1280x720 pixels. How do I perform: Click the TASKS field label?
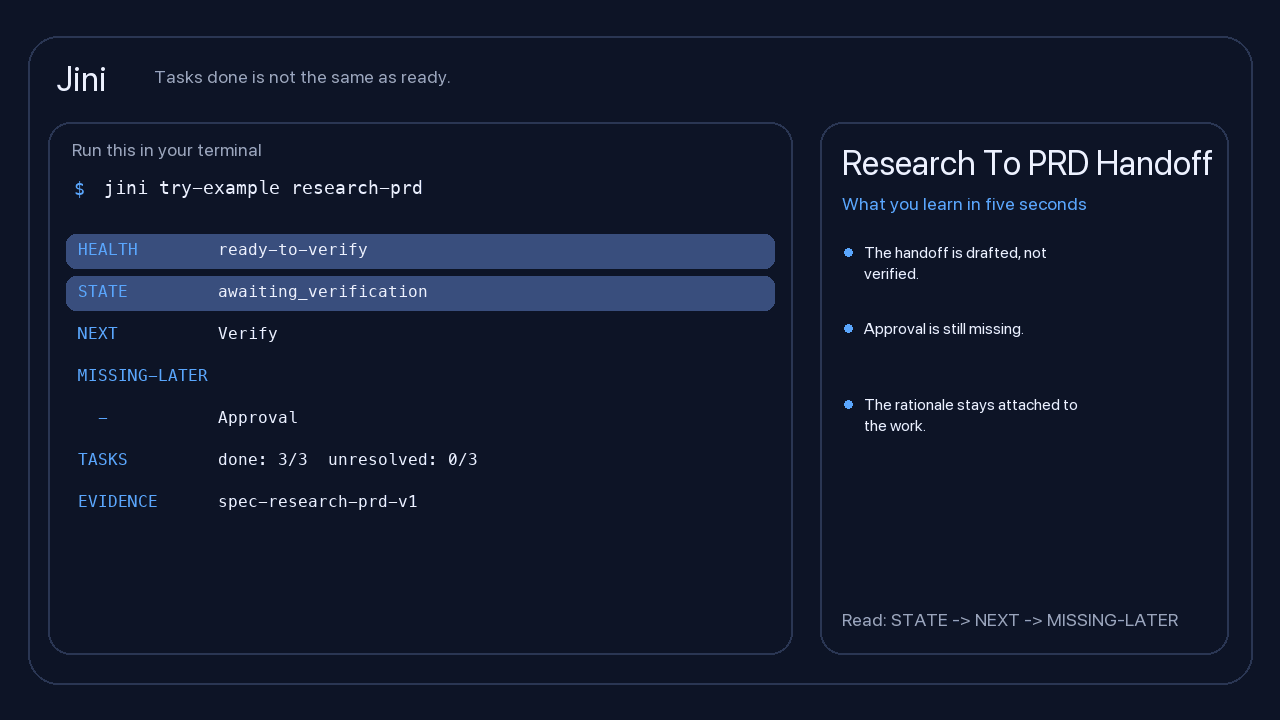pos(103,460)
